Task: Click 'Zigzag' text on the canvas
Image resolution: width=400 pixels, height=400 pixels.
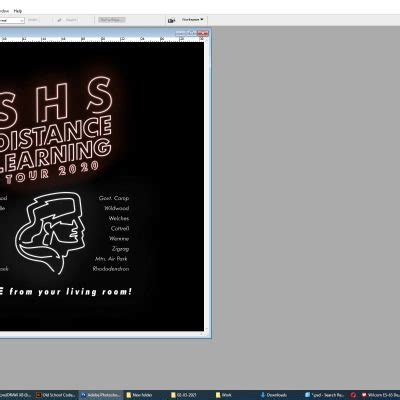Action: tap(120, 249)
